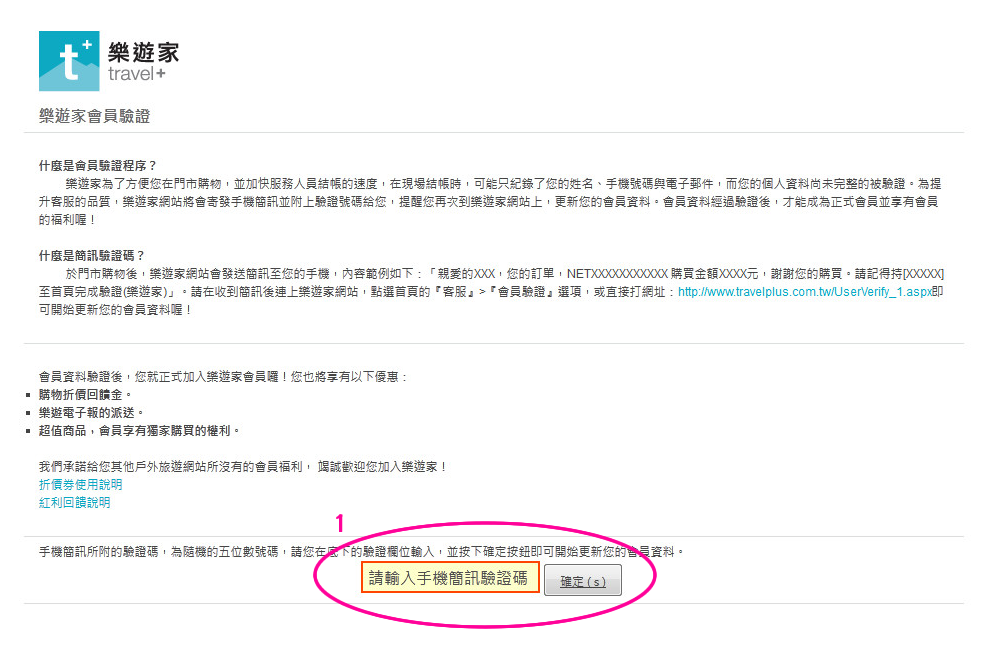This screenshot has height=650, width=1000.
Task: Click the 樂遊家會員驗證 heading
Action: coord(94,116)
